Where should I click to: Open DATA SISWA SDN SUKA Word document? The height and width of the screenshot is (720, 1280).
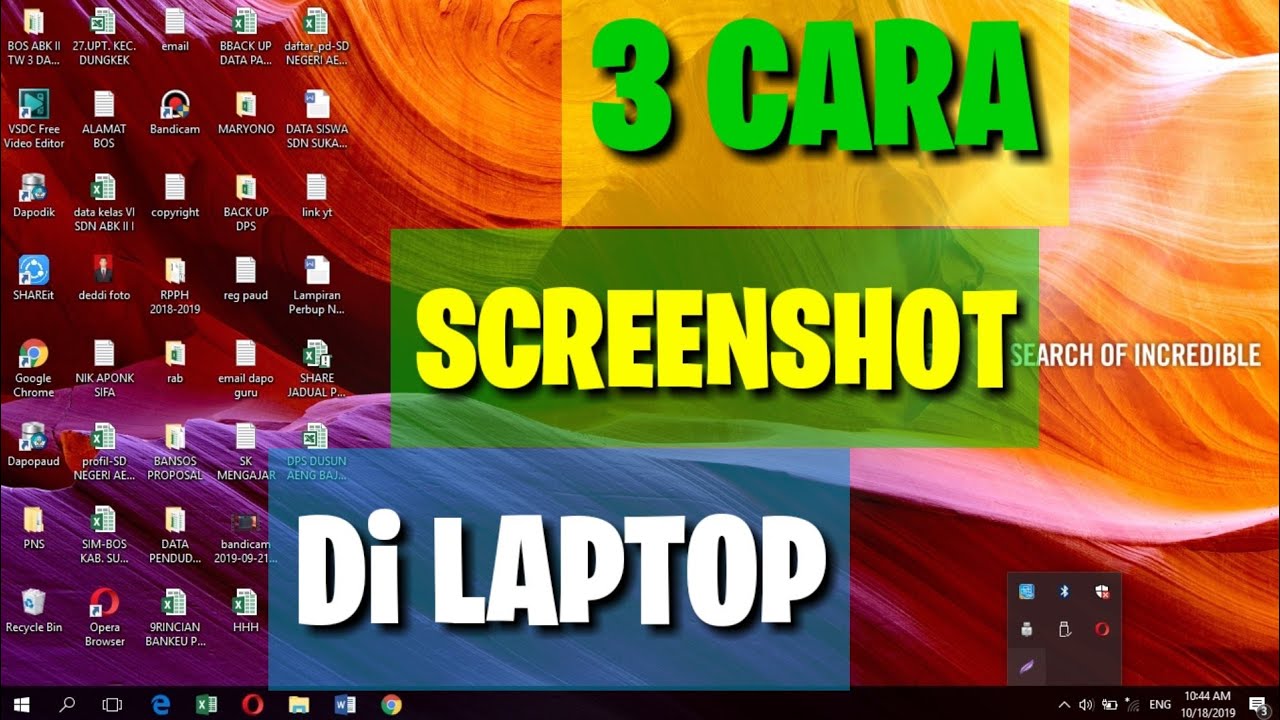tap(316, 119)
